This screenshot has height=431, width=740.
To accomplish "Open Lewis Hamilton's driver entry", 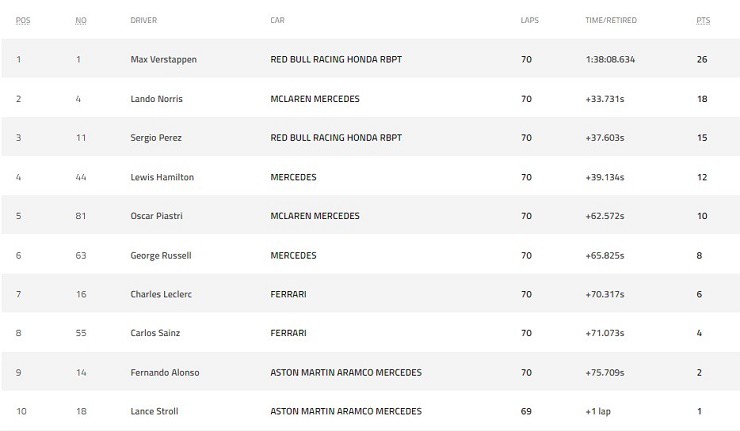I will 162,177.
